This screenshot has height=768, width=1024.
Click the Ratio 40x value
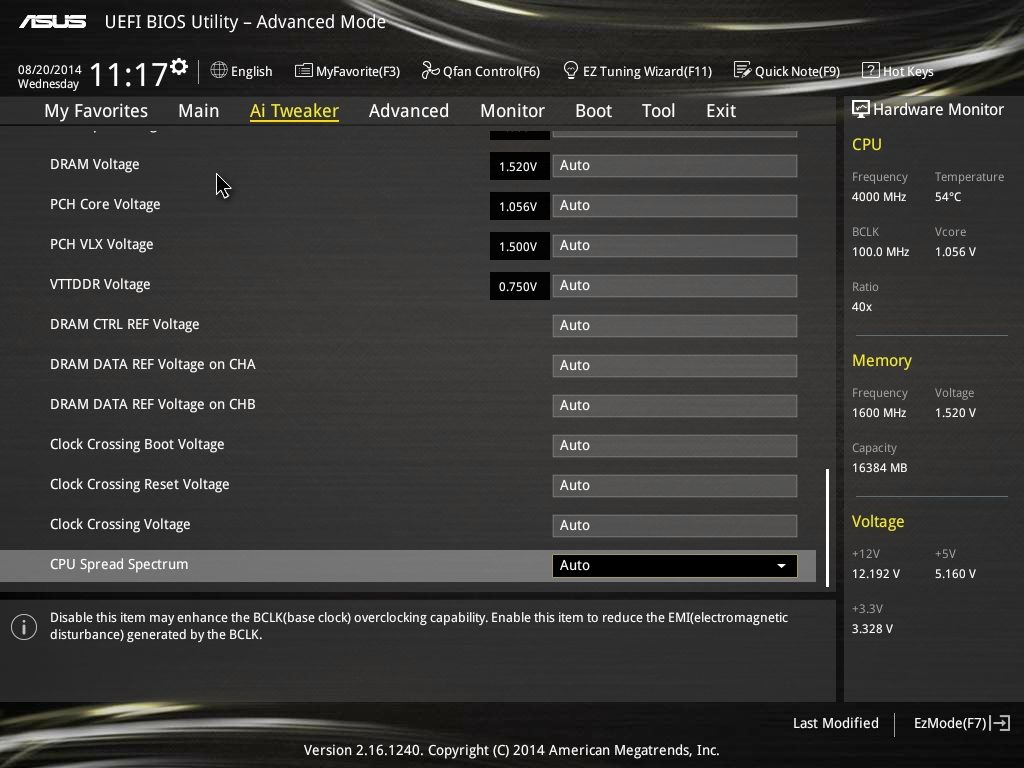861,306
